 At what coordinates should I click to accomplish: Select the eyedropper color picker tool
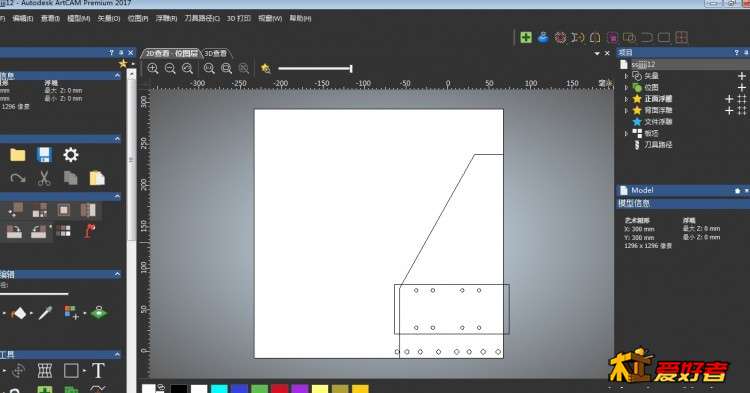coord(45,313)
